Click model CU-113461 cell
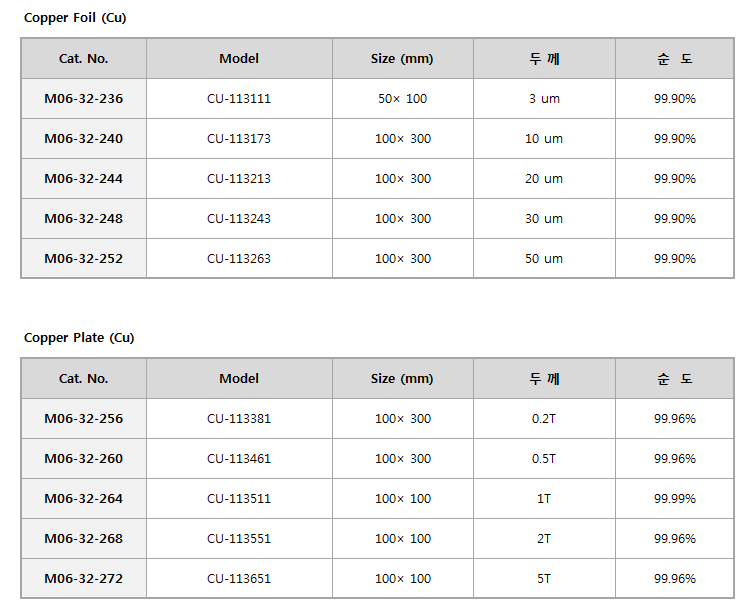This screenshot has height=604, width=741. [x=239, y=458]
